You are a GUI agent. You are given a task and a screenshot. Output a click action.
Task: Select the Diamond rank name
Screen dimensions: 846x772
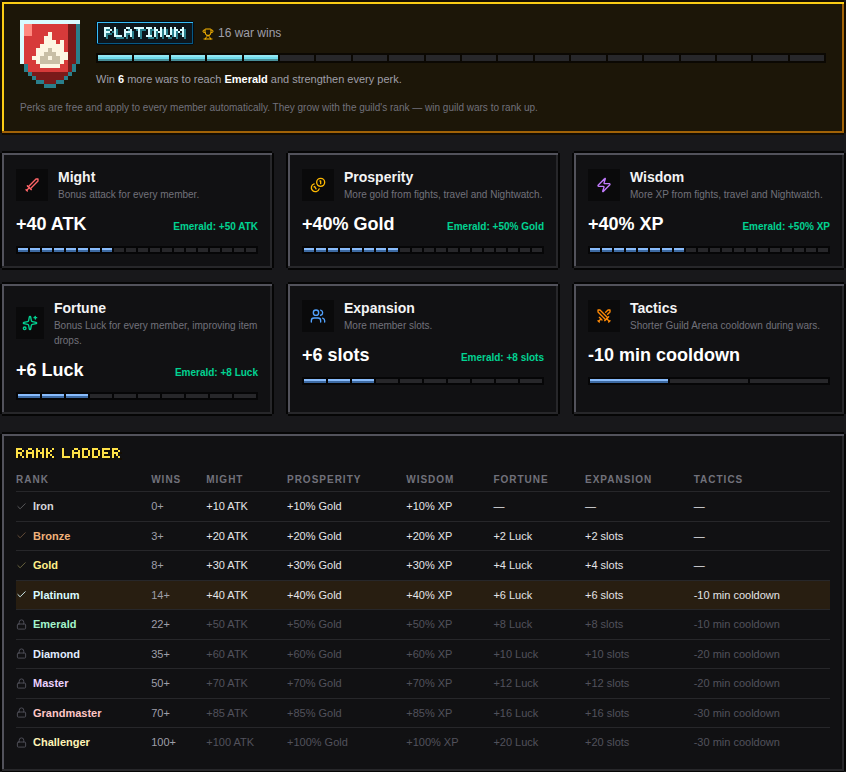point(57,654)
